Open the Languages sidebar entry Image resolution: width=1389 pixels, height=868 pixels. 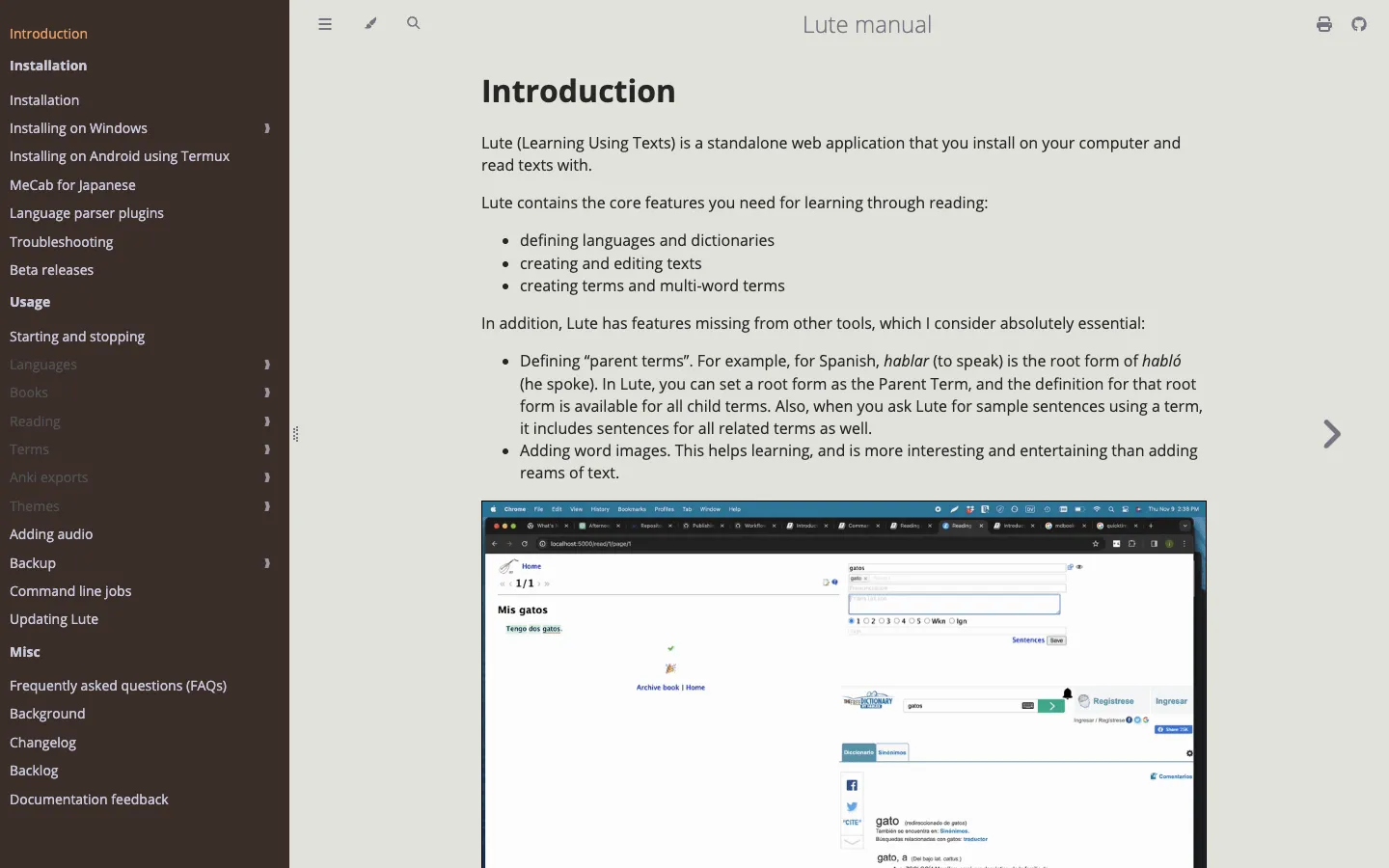43,366
